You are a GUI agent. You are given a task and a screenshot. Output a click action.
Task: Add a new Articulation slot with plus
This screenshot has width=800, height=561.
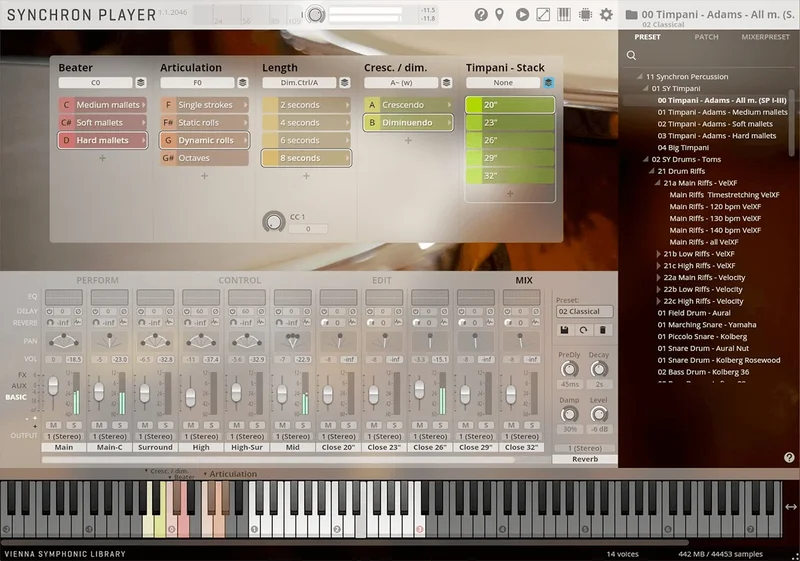pyautogui.click(x=205, y=176)
